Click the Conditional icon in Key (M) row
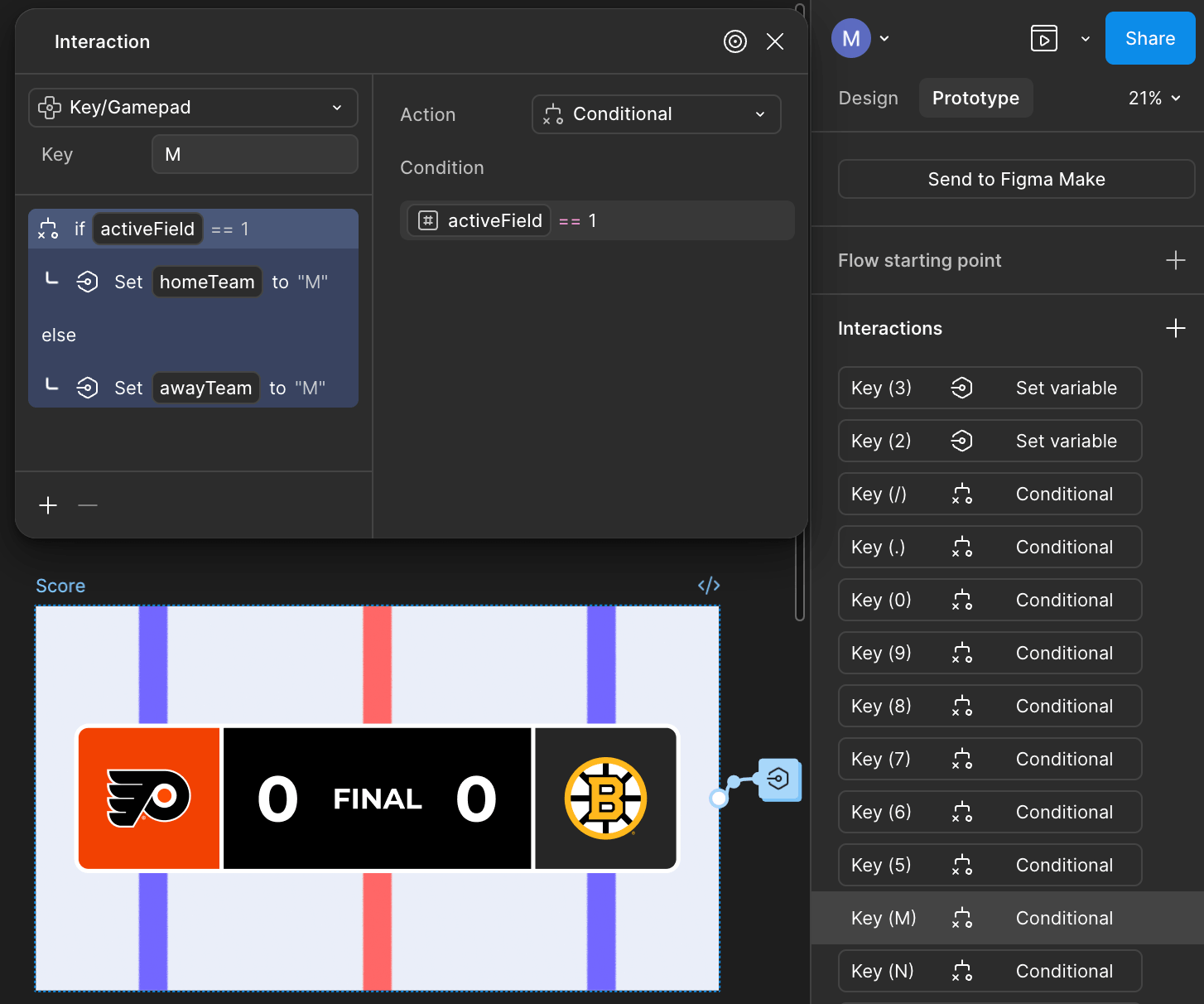This screenshot has height=1004, width=1204. pos(961,918)
